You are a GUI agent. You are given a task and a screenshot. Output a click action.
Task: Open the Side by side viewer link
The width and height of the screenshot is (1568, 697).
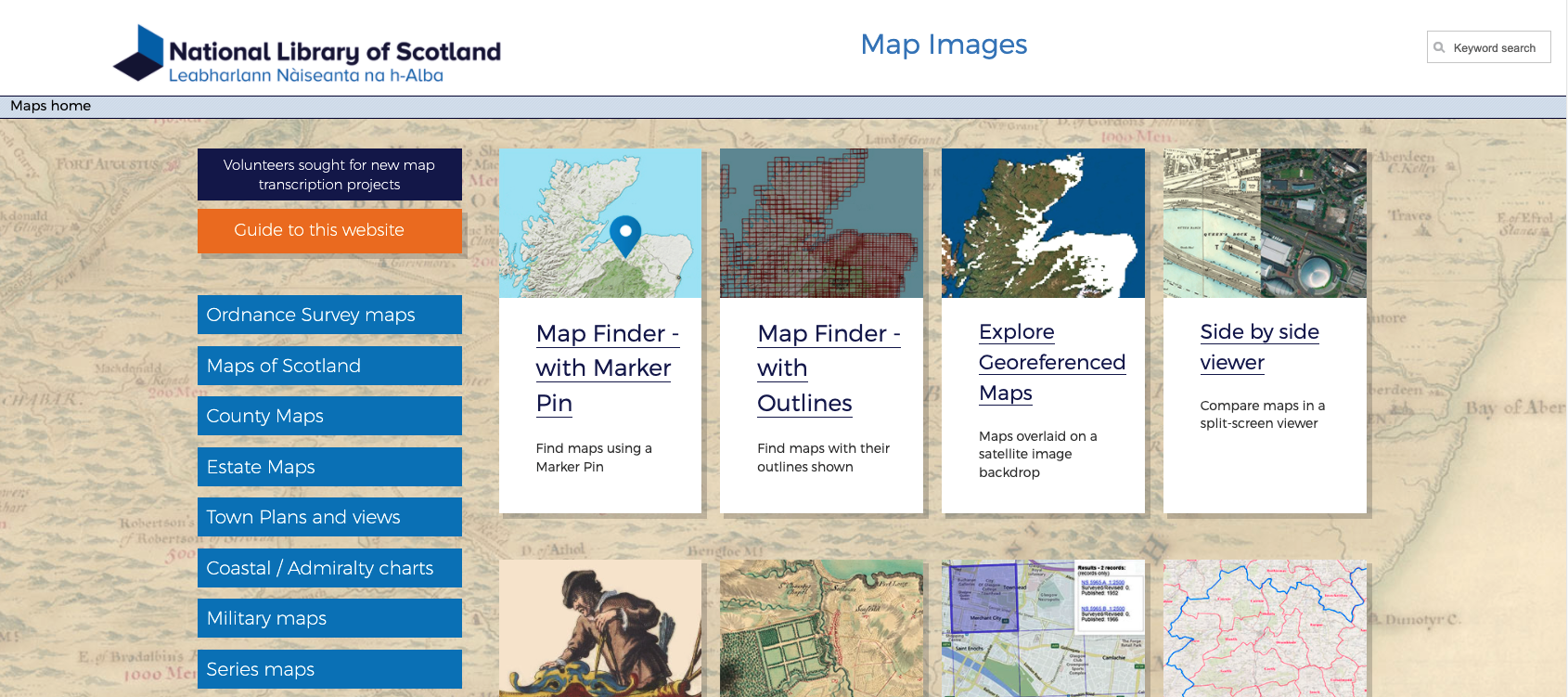click(x=1259, y=346)
